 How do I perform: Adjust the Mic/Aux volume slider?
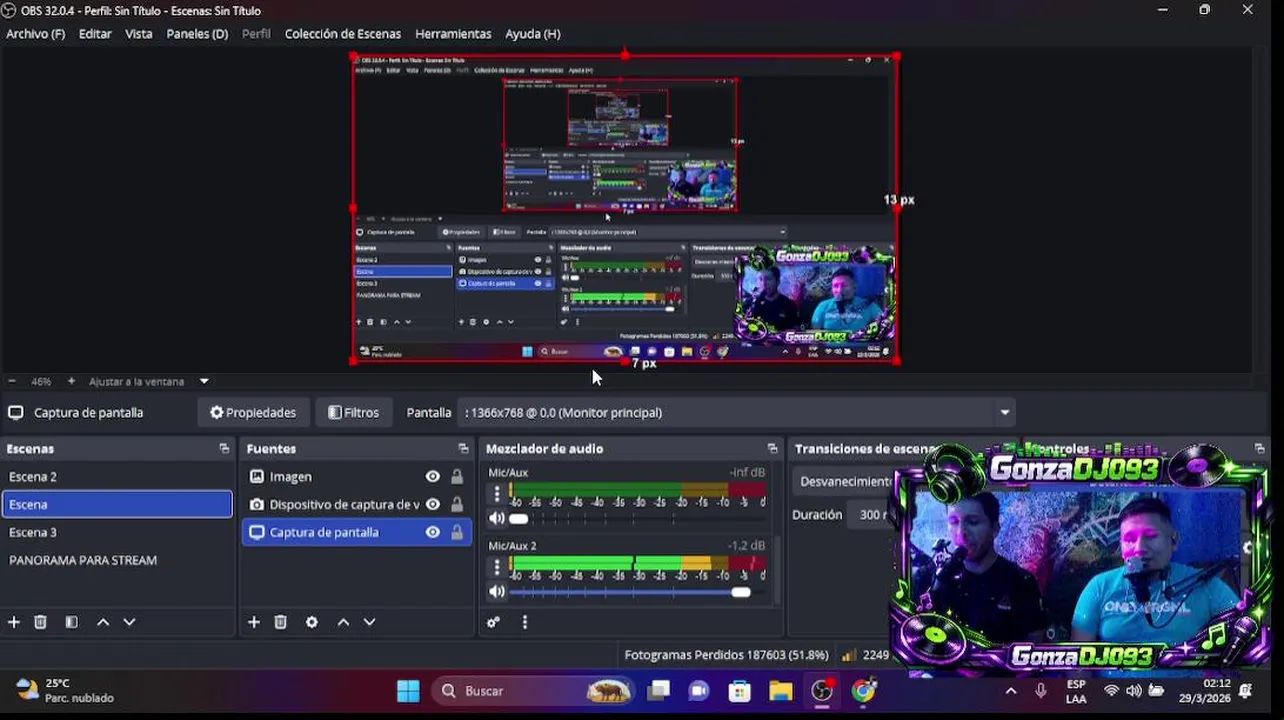(x=636, y=519)
